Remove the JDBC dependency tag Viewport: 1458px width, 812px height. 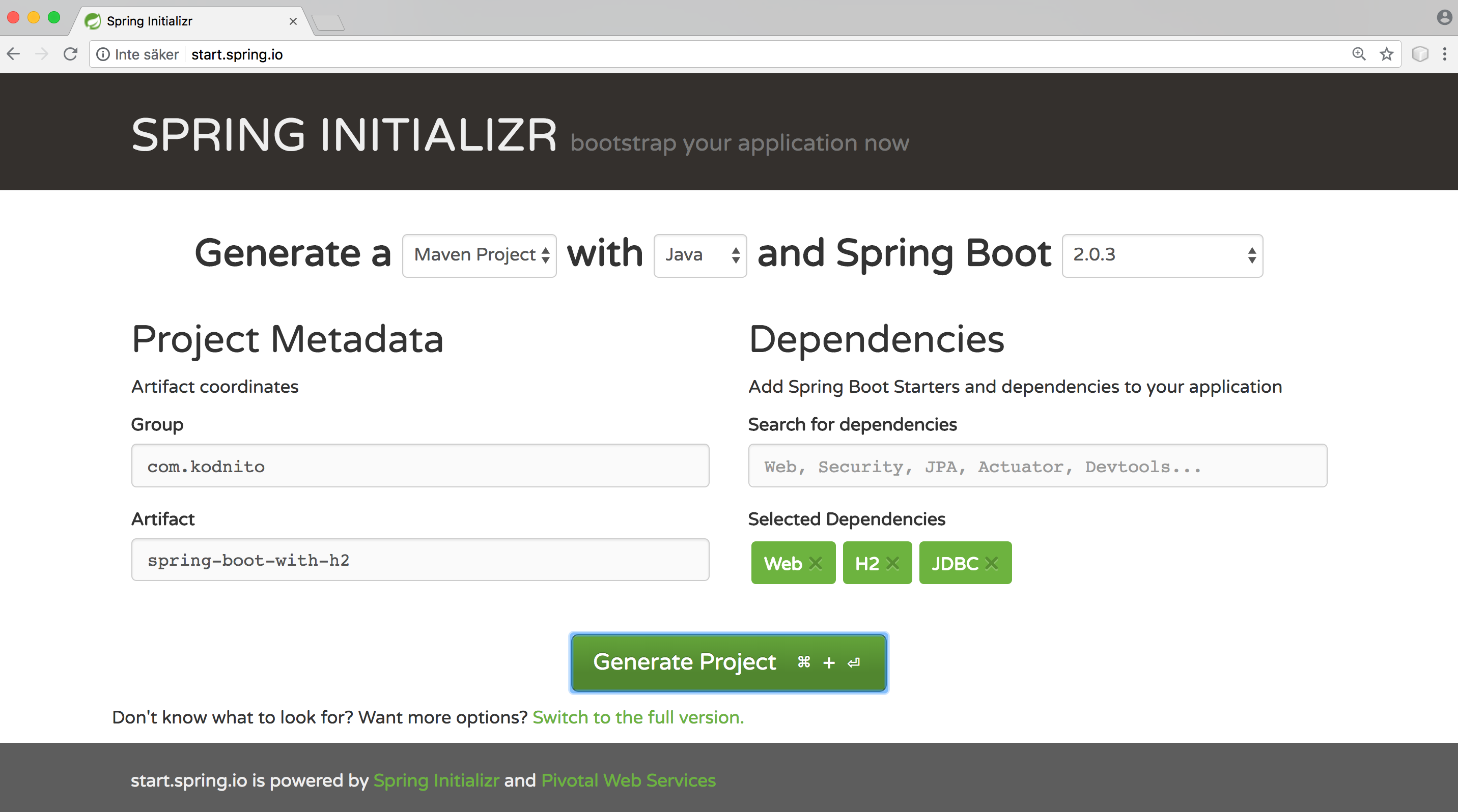point(992,563)
